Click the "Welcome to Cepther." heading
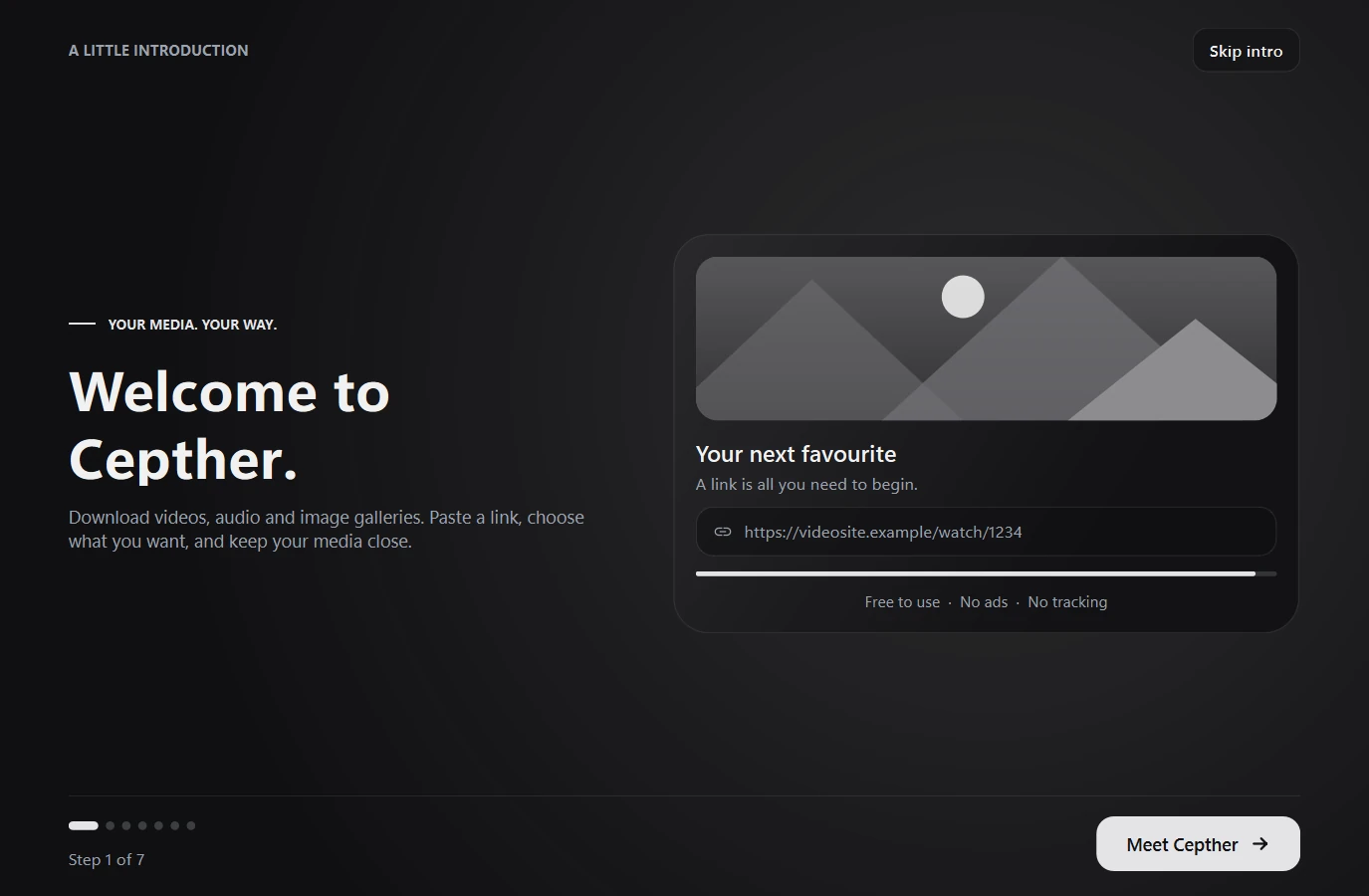 point(229,425)
